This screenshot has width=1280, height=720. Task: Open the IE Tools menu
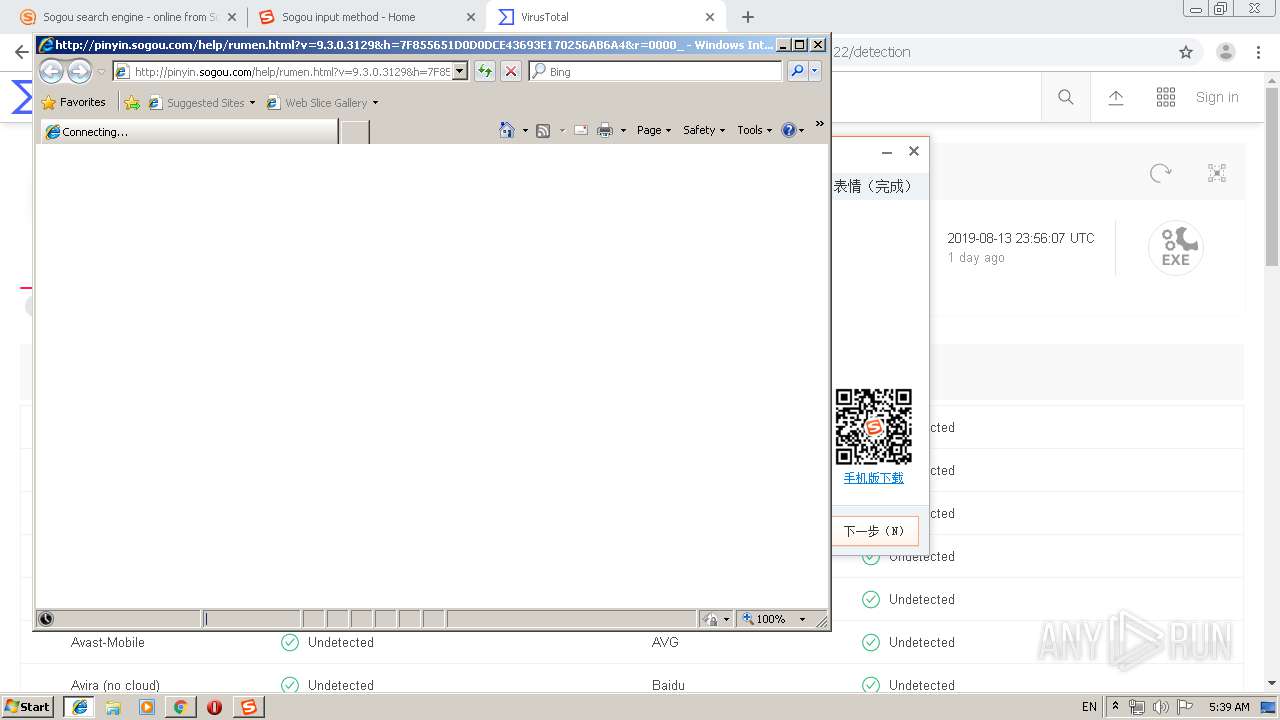point(755,130)
